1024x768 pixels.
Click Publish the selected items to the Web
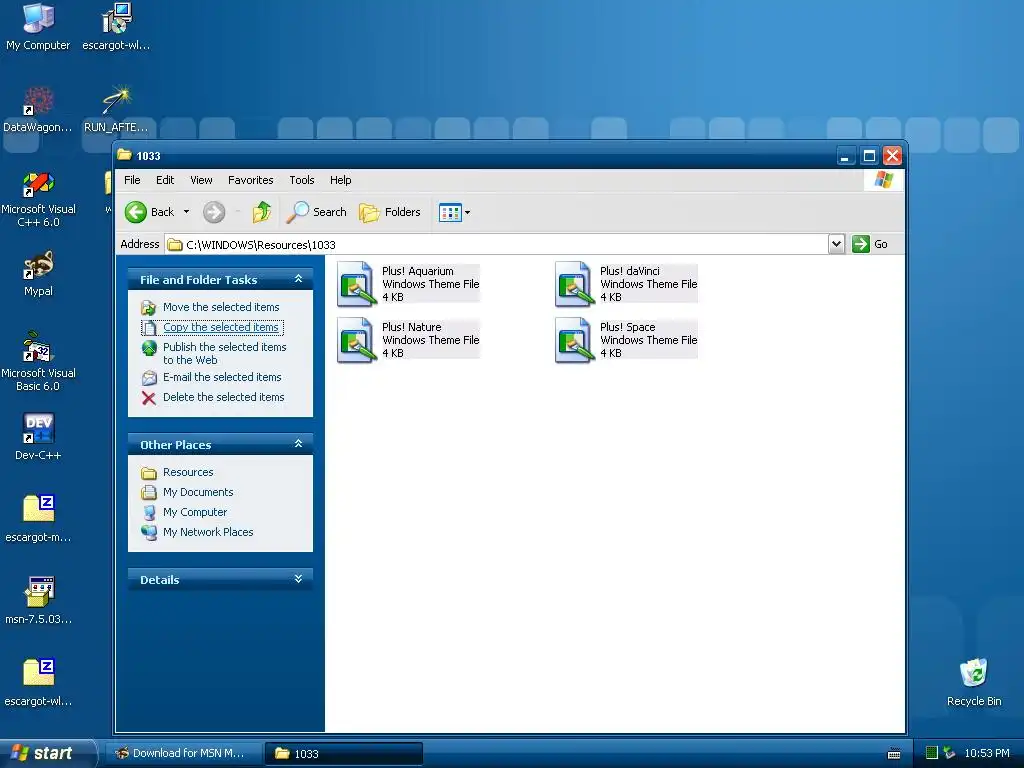pyautogui.click(x=224, y=353)
